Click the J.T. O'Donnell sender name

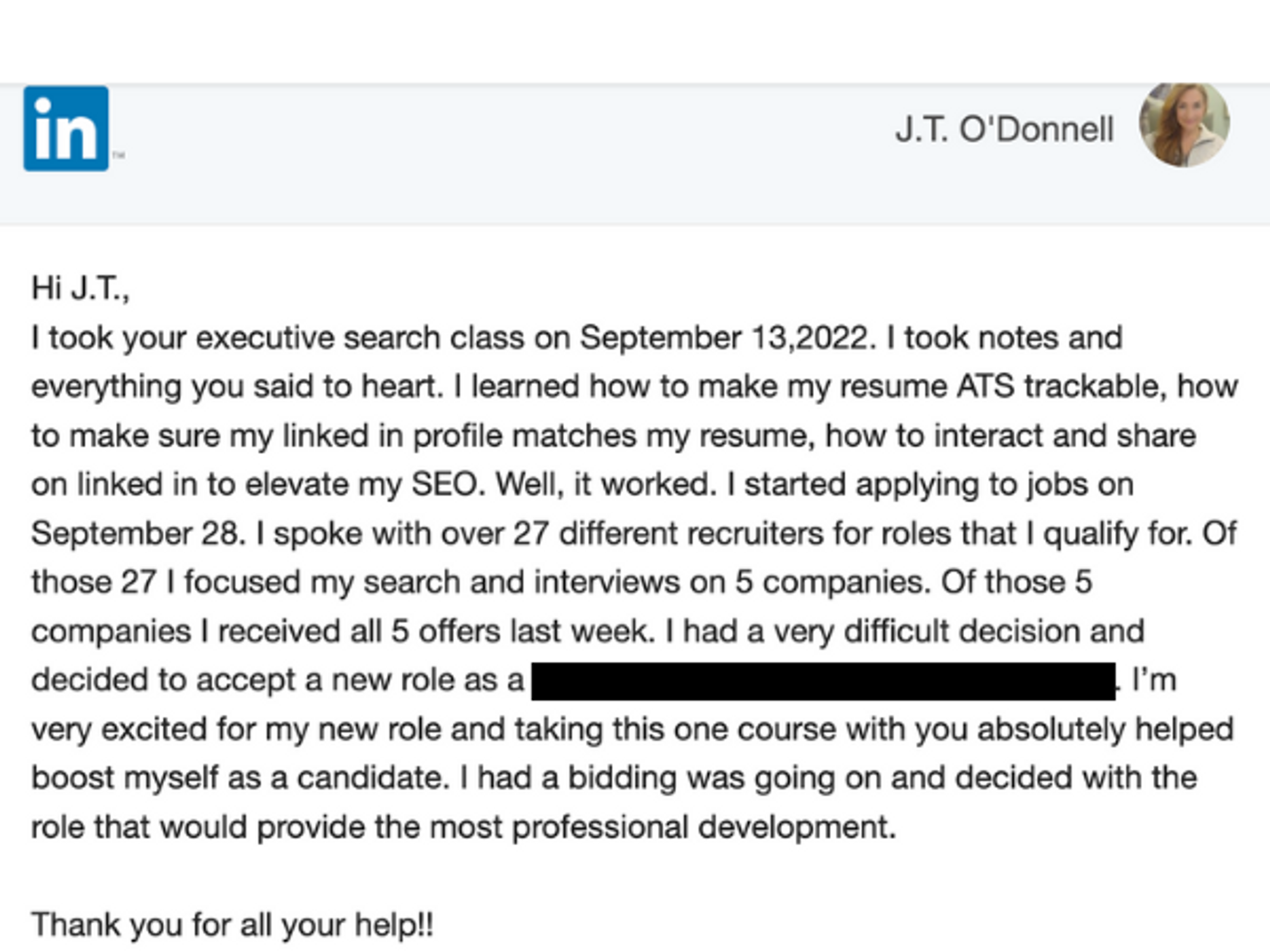click(x=1005, y=129)
